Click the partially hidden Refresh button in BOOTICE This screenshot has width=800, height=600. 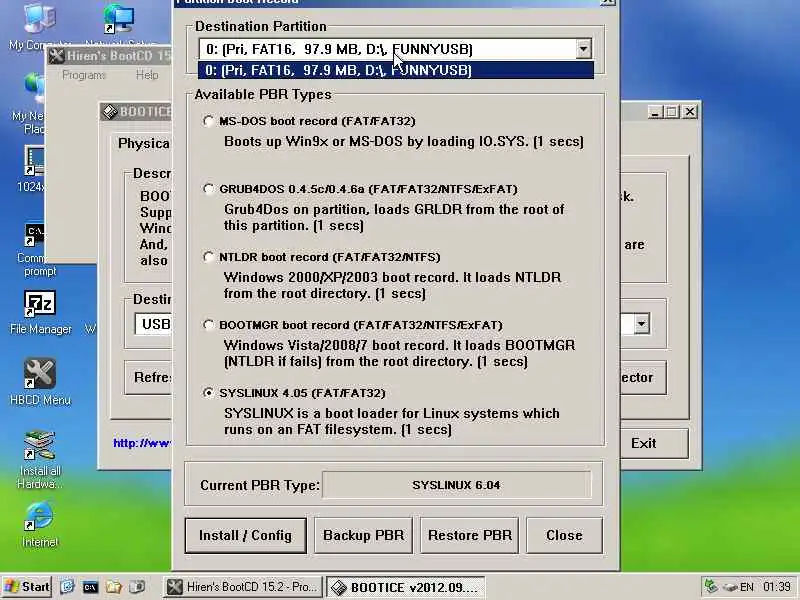pos(148,378)
